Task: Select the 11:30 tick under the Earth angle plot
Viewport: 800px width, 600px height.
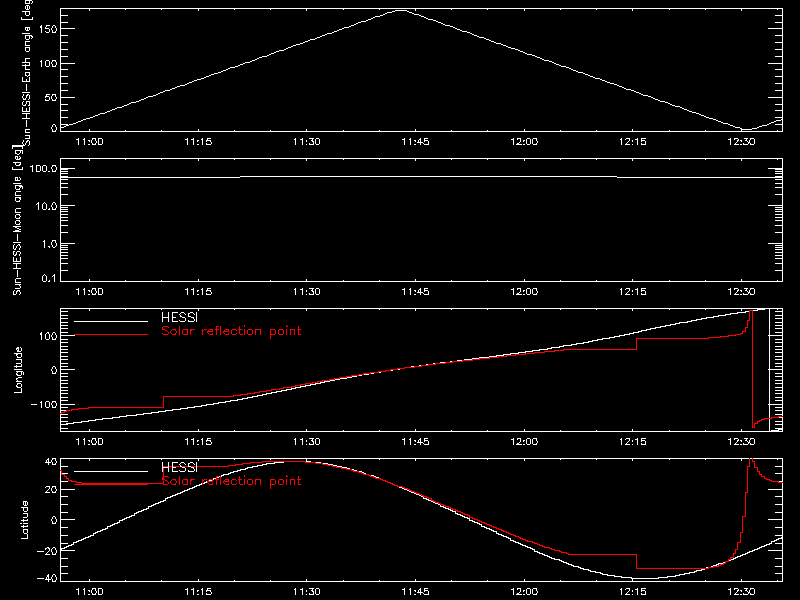Action: coord(307,142)
